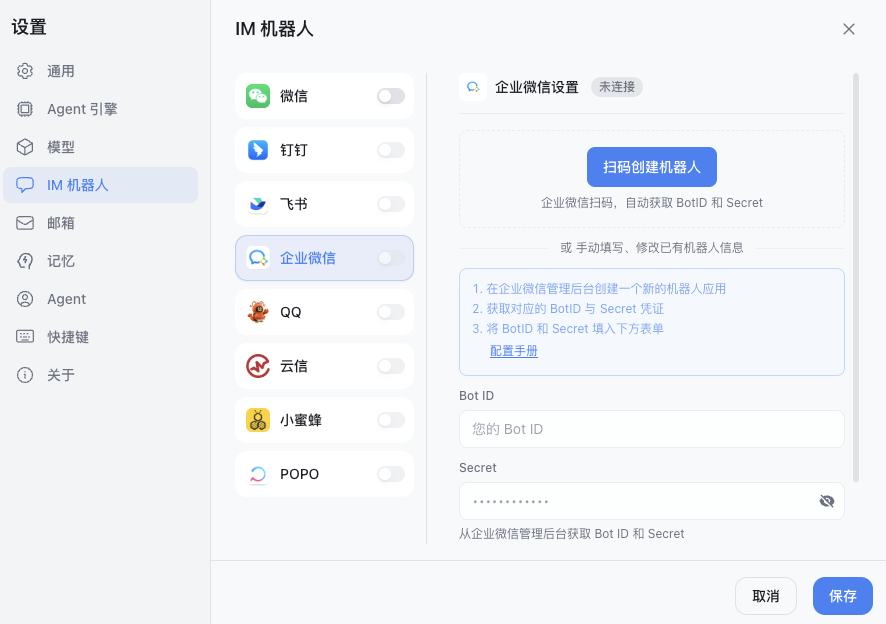
Task: Click the WeChat (微信) app icon
Action: click(x=258, y=96)
